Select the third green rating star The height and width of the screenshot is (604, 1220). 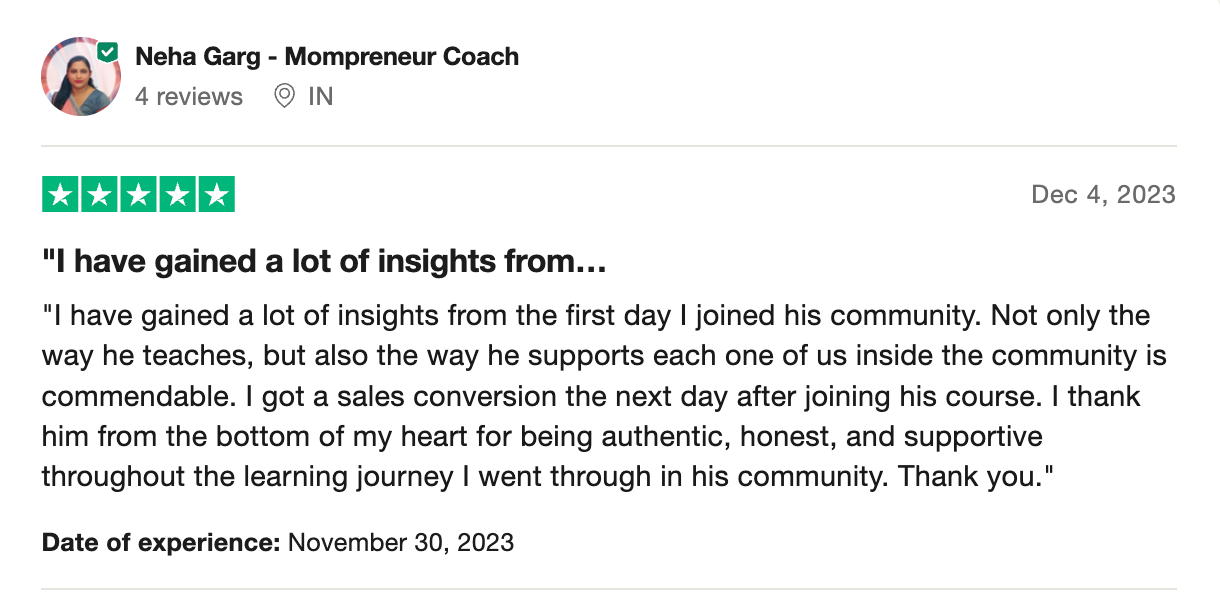click(x=138, y=194)
